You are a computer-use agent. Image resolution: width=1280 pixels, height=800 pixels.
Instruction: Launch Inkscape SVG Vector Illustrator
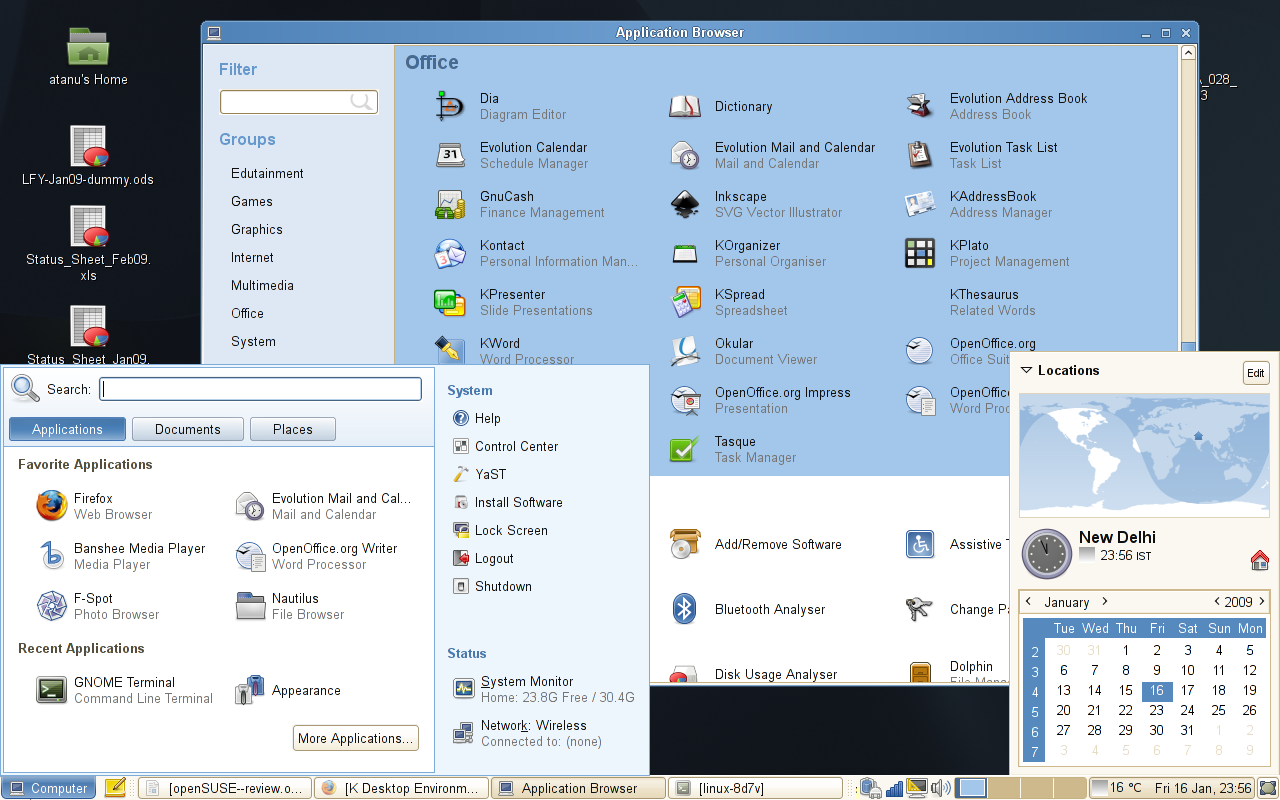coord(685,204)
